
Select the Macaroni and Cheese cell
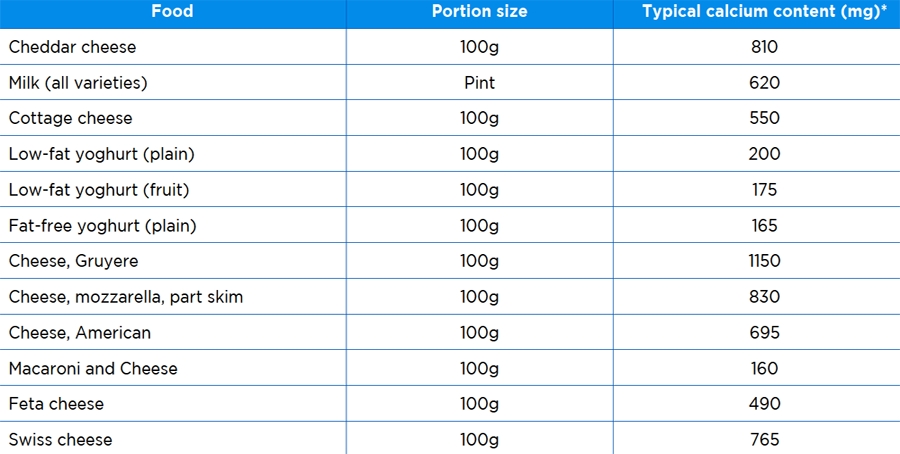[93, 369]
